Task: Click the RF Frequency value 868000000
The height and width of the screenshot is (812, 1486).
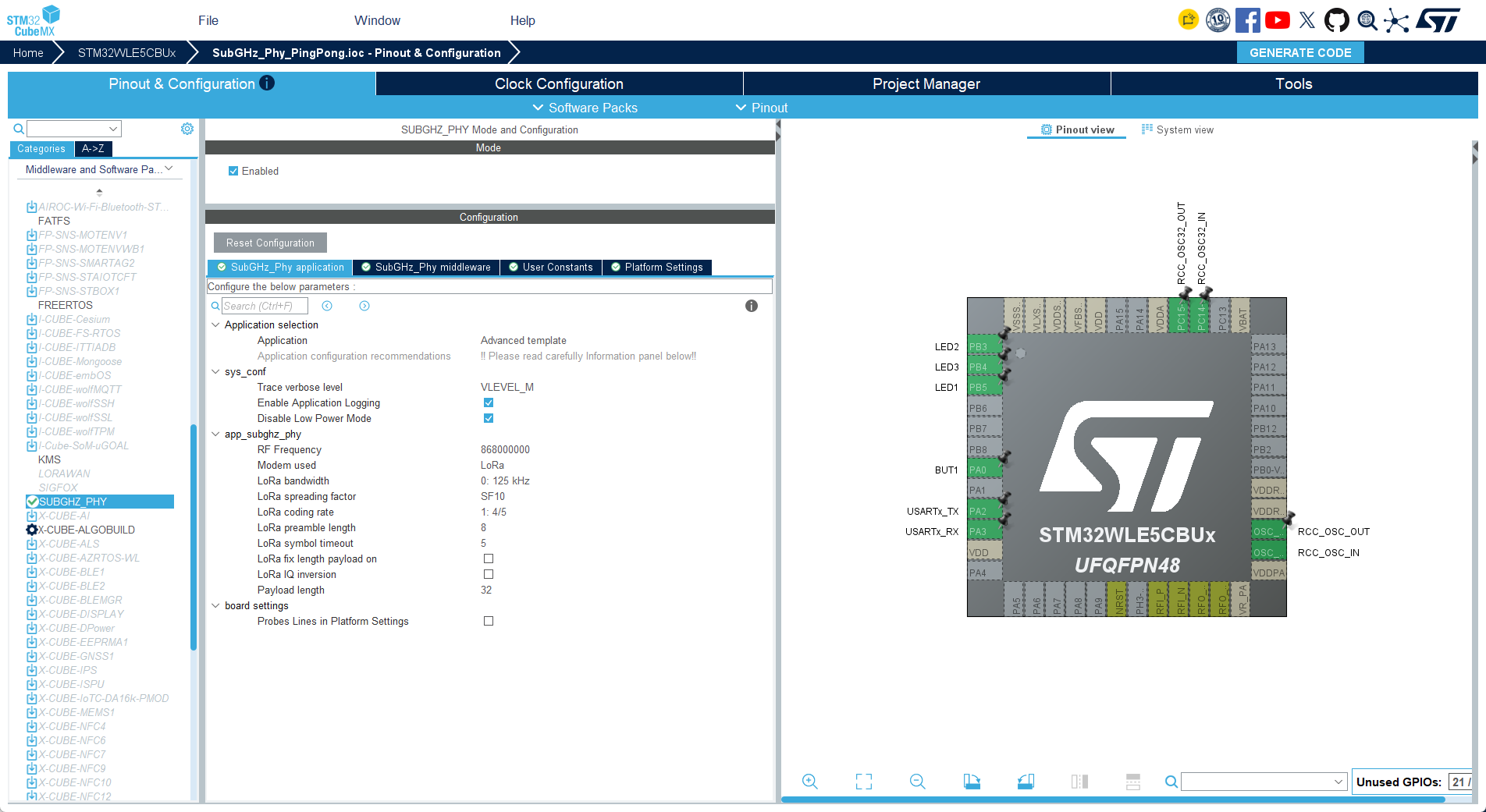Action: [505, 449]
